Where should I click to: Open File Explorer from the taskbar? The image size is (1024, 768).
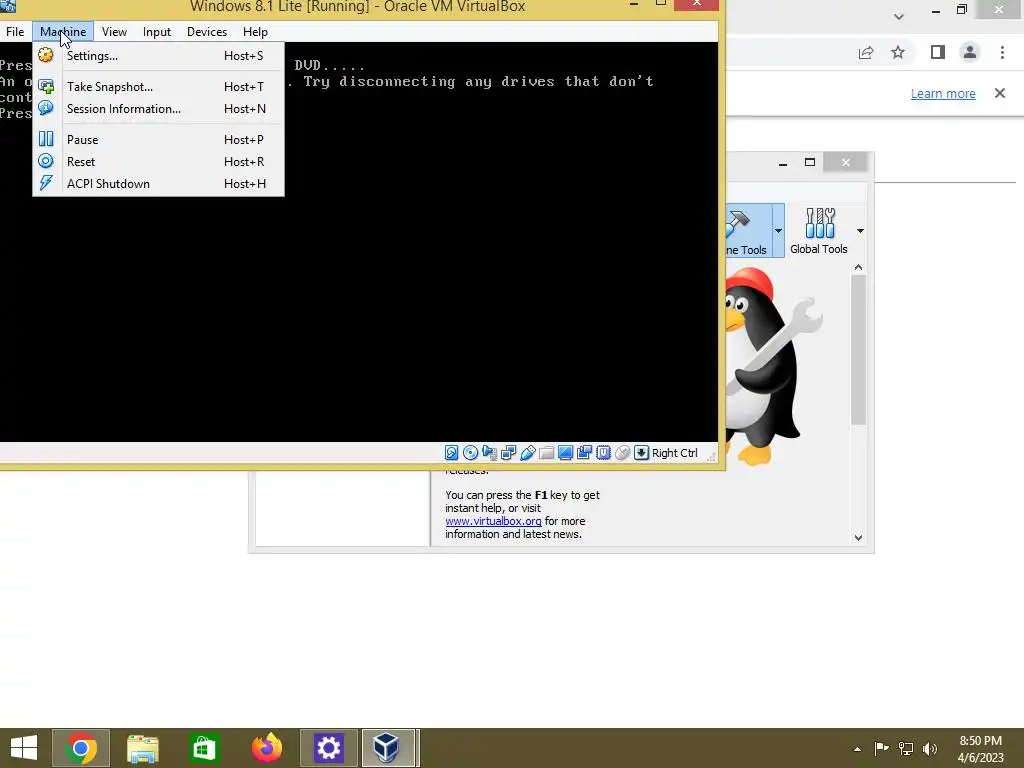coord(142,748)
